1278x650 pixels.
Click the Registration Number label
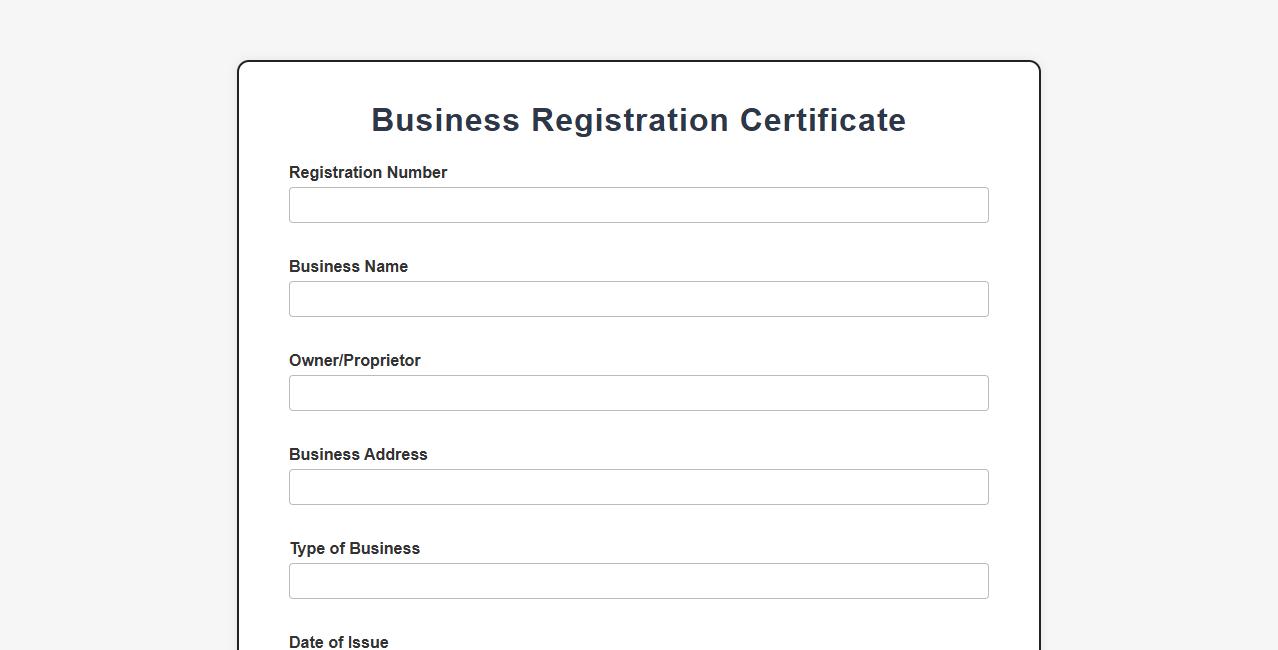click(367, 172)
